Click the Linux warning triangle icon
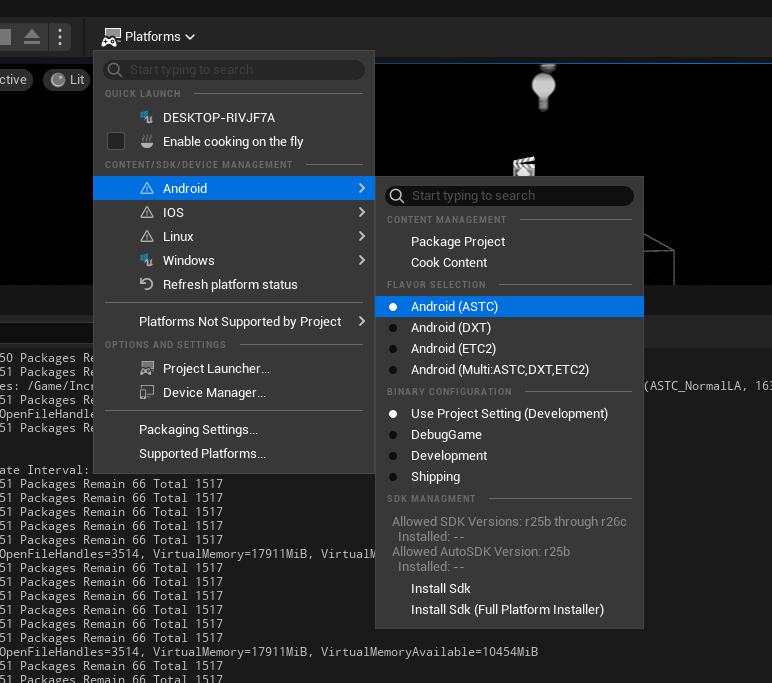Viewport: 772px width, 683px height. point(147,236)
